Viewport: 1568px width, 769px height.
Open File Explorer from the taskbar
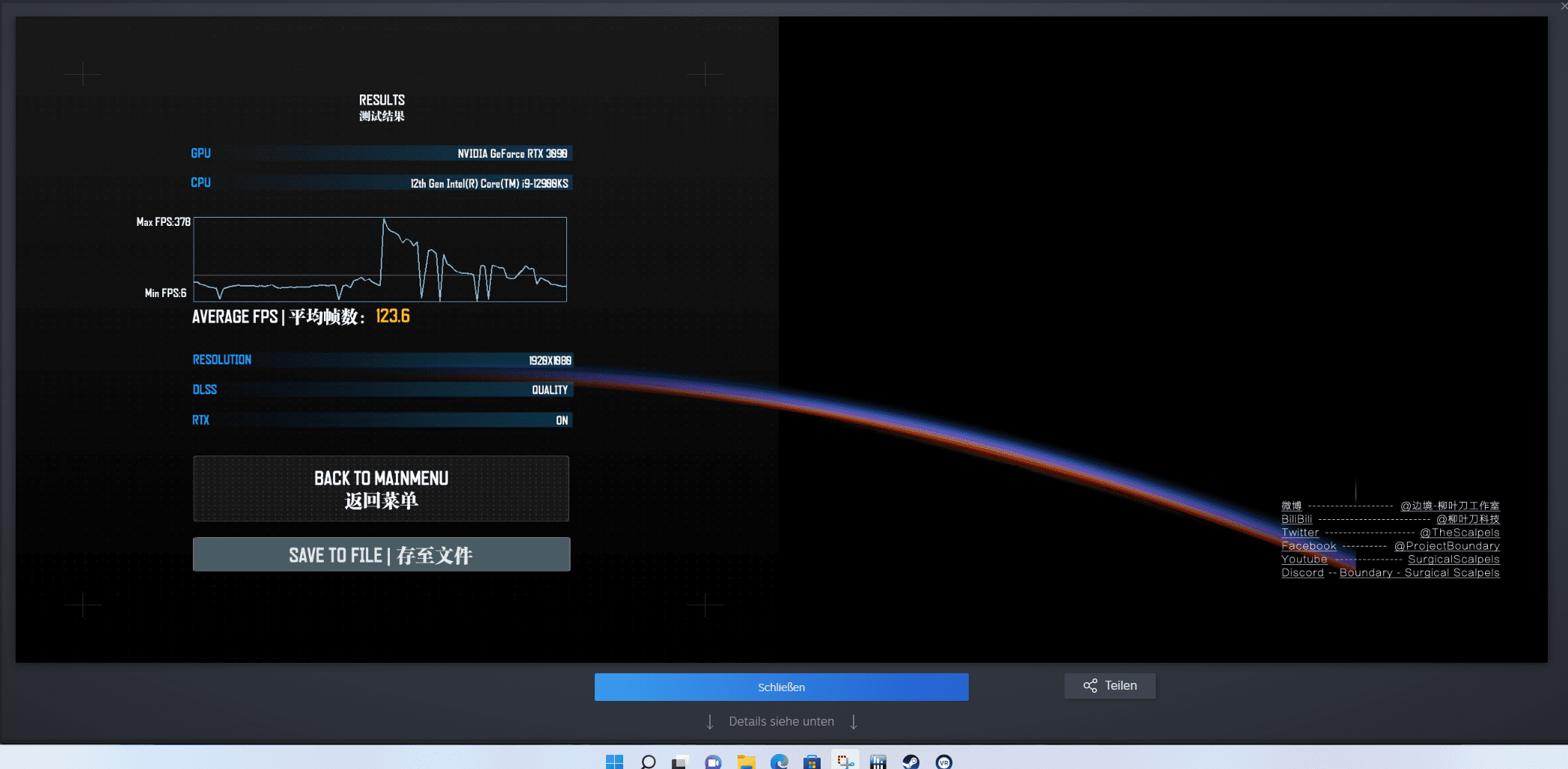(746, 762)
